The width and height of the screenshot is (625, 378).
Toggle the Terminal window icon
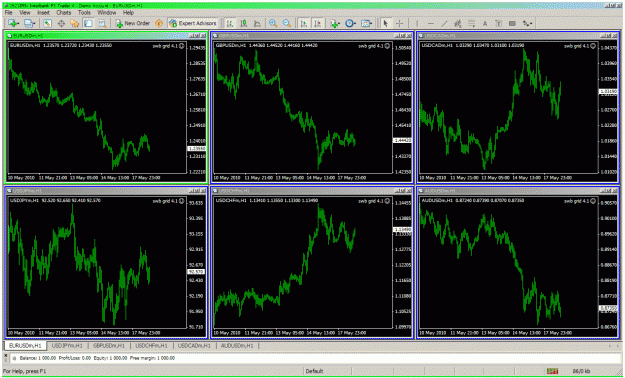(x=88, y=24)
